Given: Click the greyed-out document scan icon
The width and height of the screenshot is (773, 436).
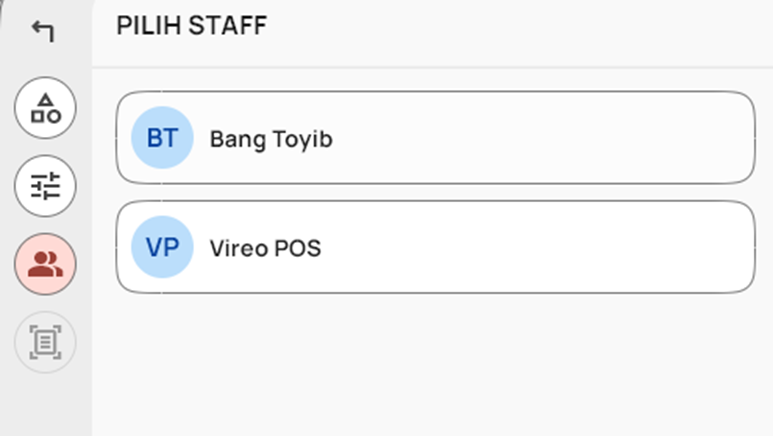Looking at the screenshot, I should pos(45,342).
